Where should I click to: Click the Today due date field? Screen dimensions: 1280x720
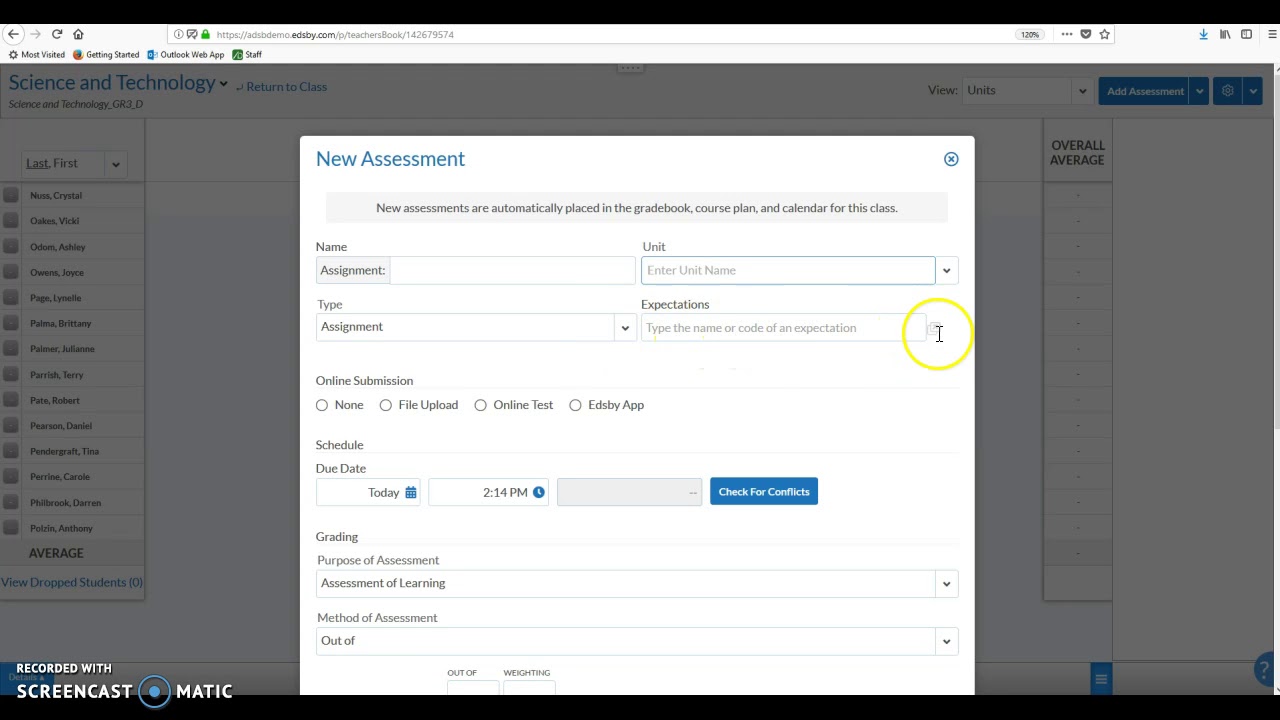pos(368,492)
